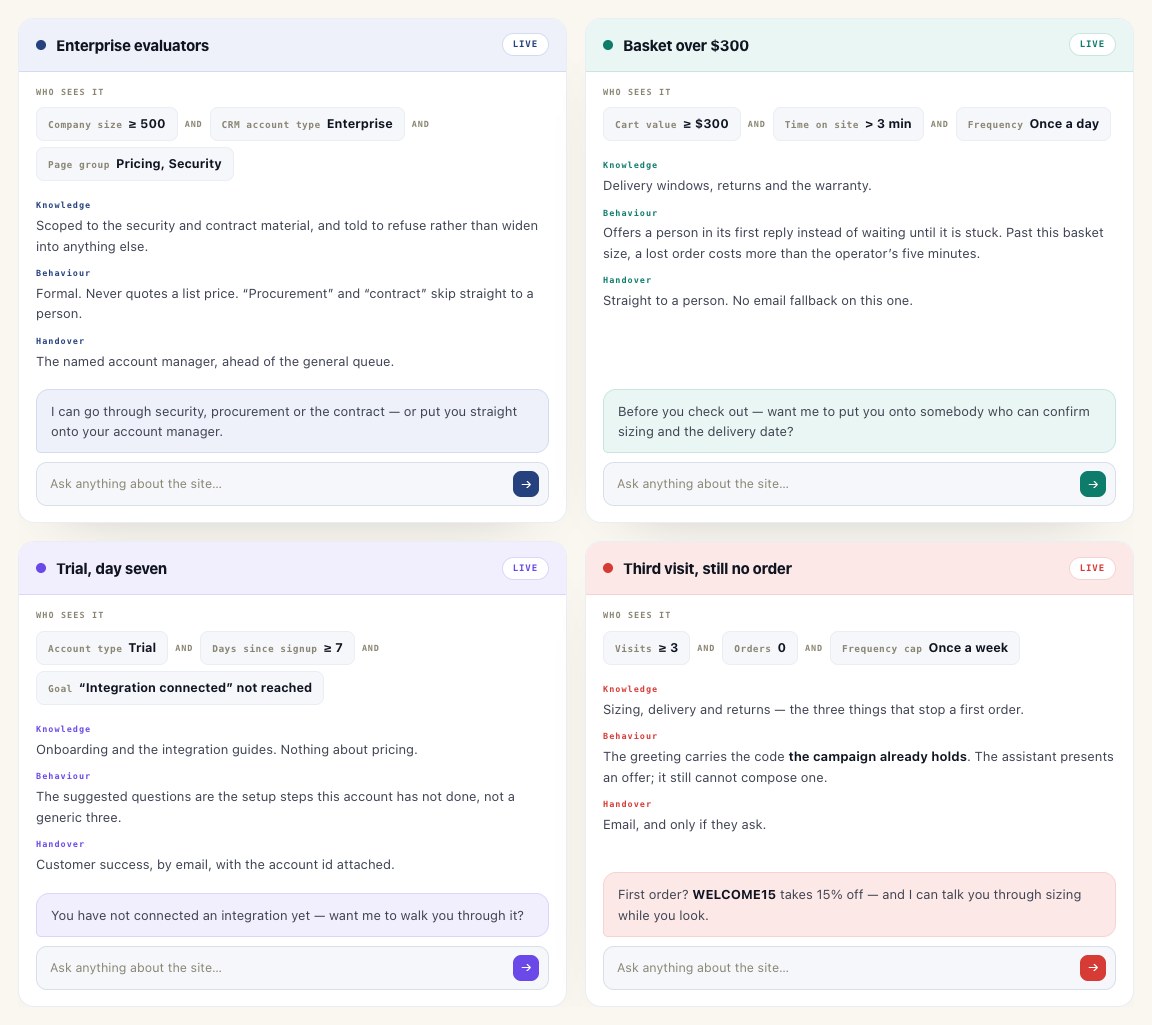Image resolution: width=1152 pixels, height=1025 pixels.
Task: Select the CRM account type Enterprise chip
Action: point(307,124)
